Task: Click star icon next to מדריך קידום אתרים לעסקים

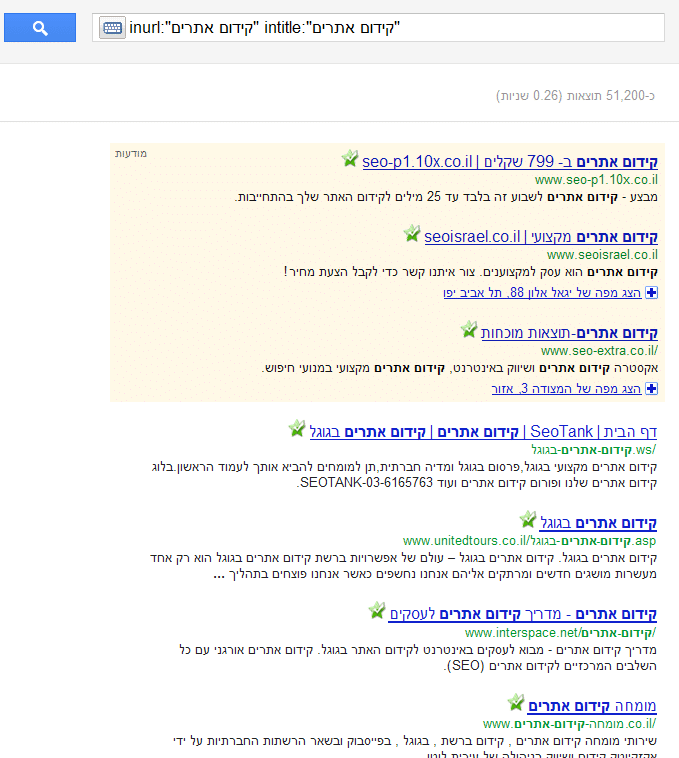Action: 377,611
